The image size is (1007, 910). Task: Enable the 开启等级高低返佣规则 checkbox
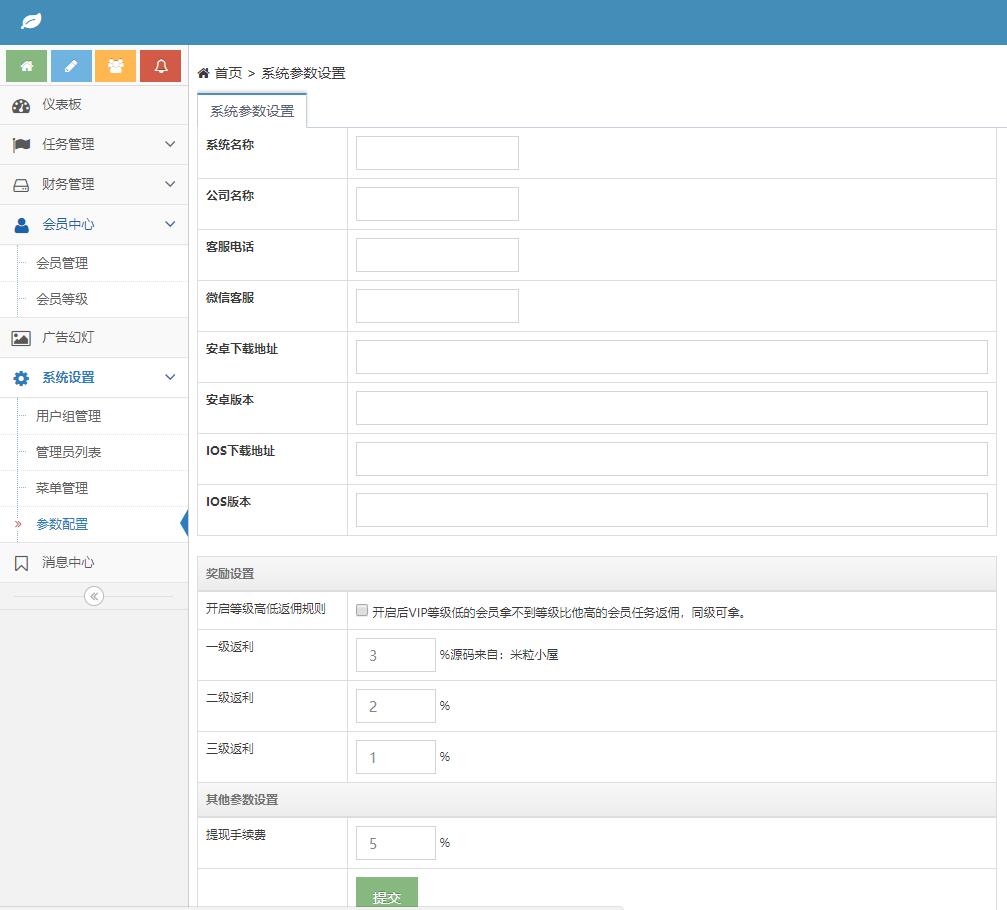(362, 610)
